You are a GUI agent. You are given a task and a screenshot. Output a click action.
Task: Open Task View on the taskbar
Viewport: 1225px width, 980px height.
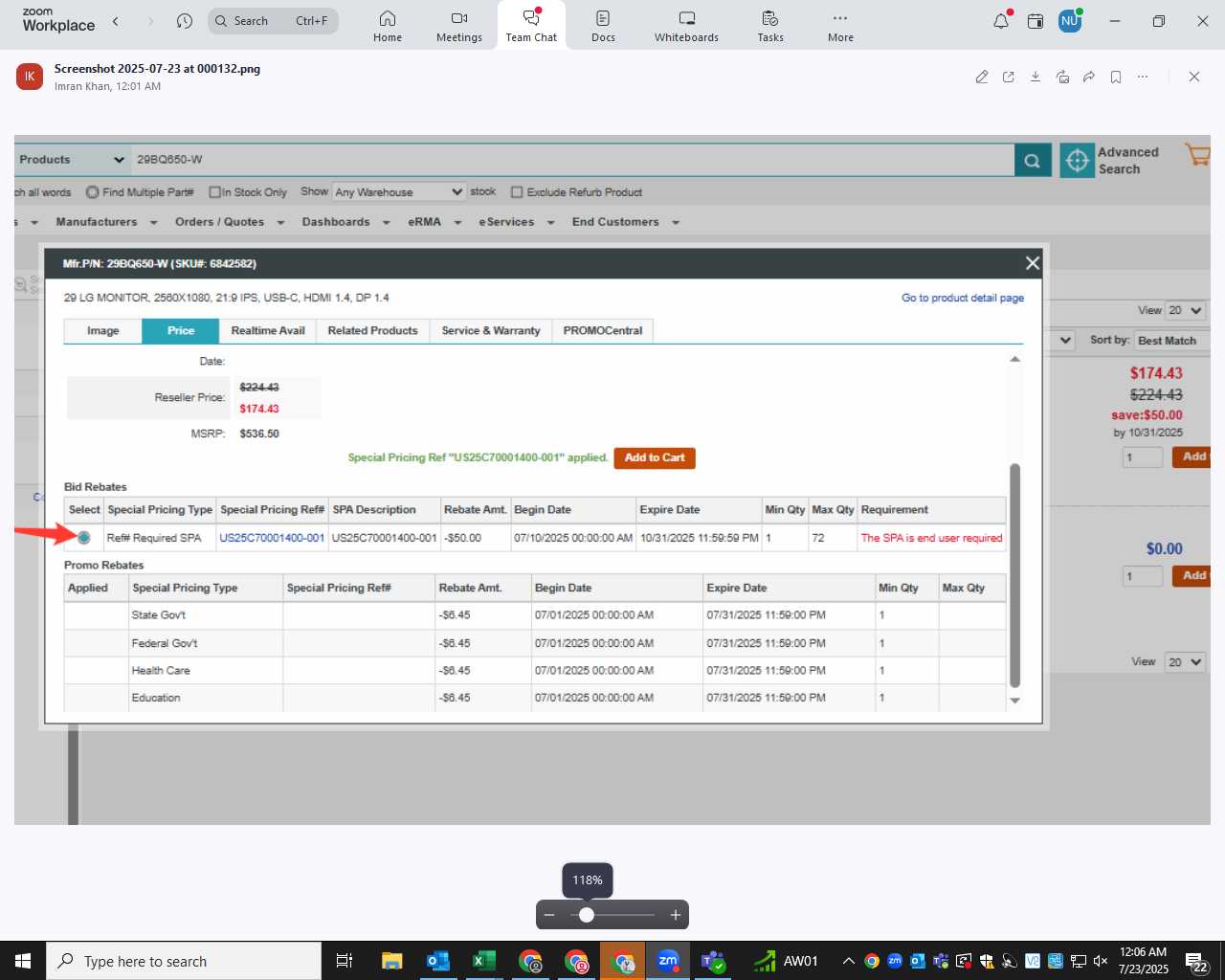point(345,961)
